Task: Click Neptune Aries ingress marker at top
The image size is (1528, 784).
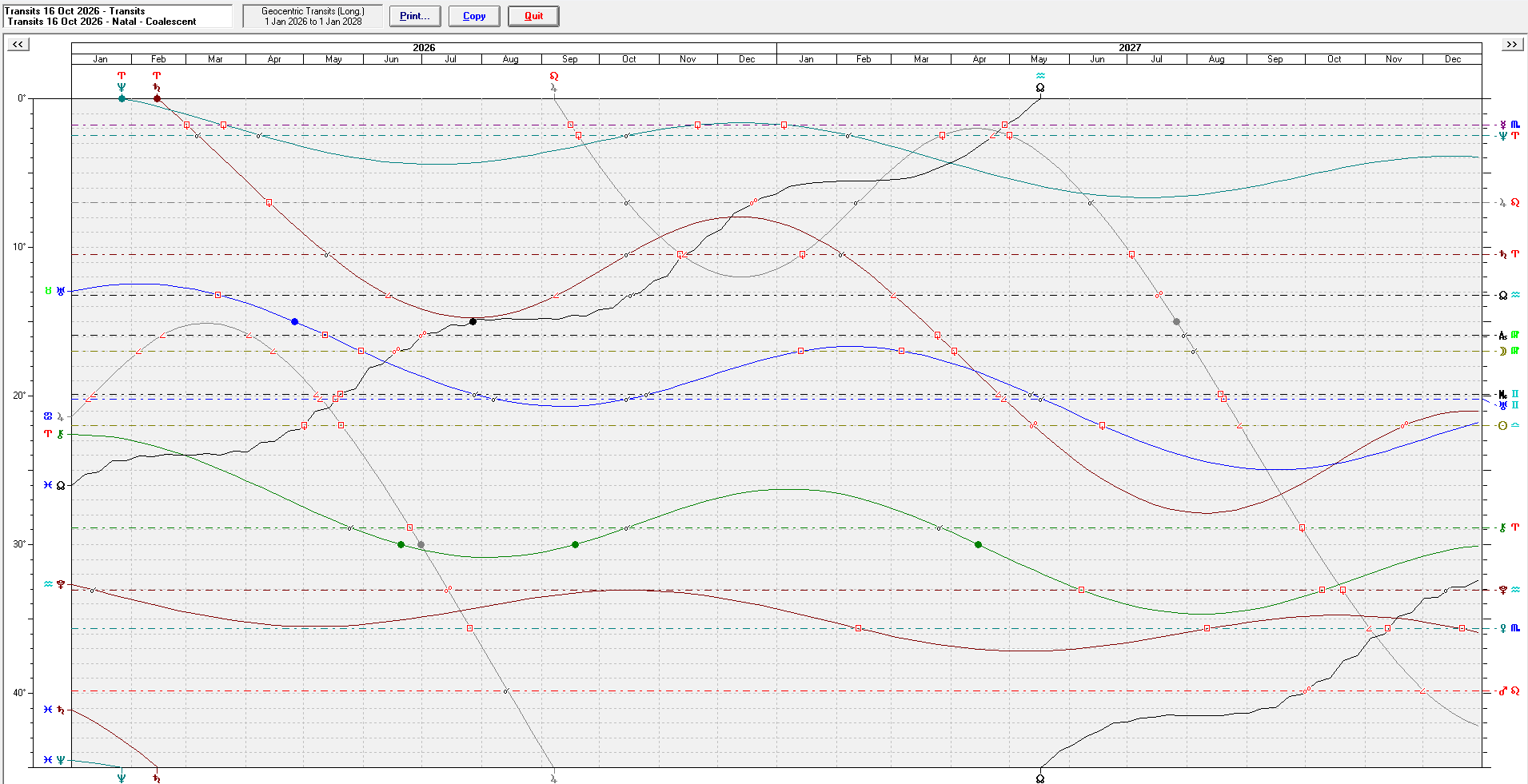Action: click(x=122, y=82)
